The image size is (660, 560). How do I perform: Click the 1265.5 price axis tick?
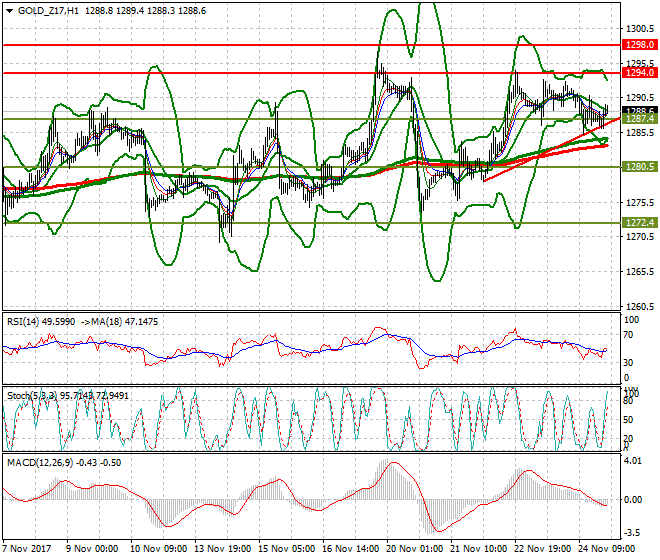638,272
